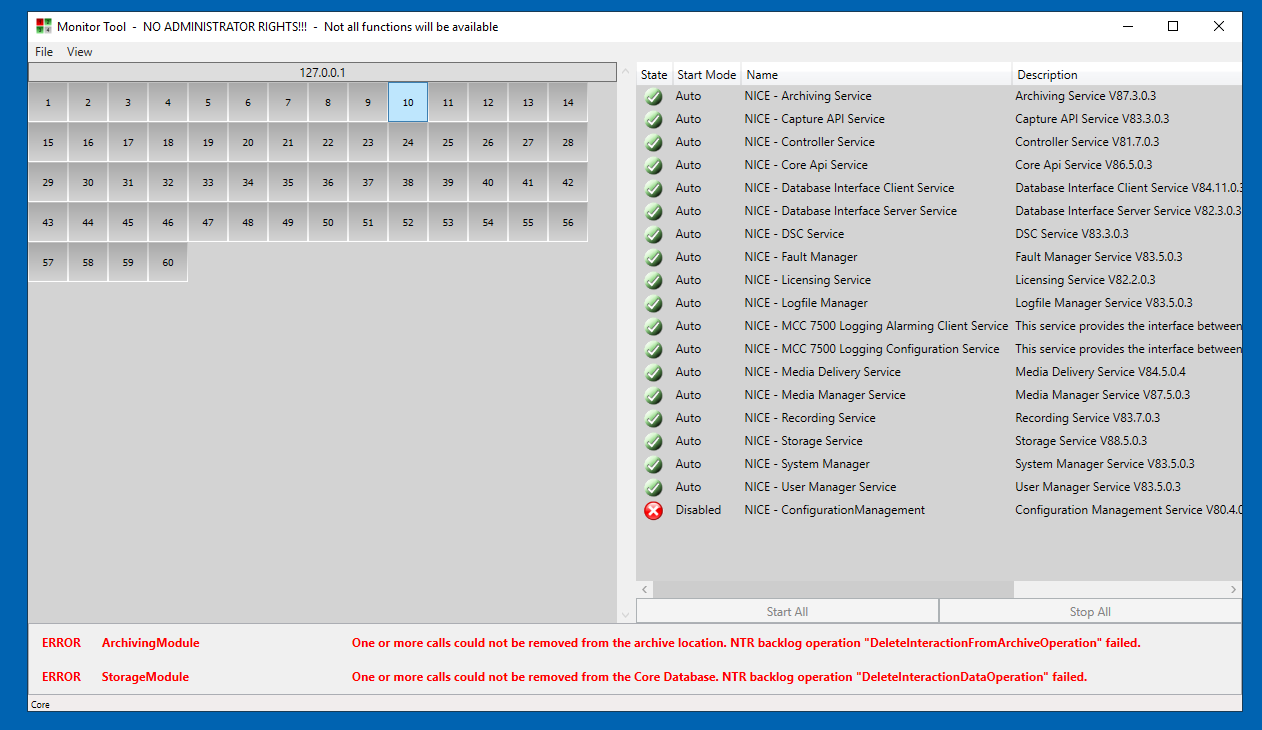Click the green status icon for Capture API Service

(653, 120)
